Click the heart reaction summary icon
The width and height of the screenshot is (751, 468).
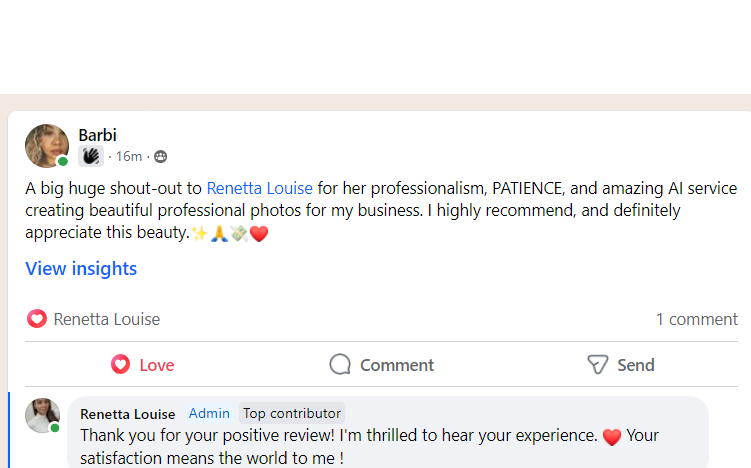pos(37,319)
